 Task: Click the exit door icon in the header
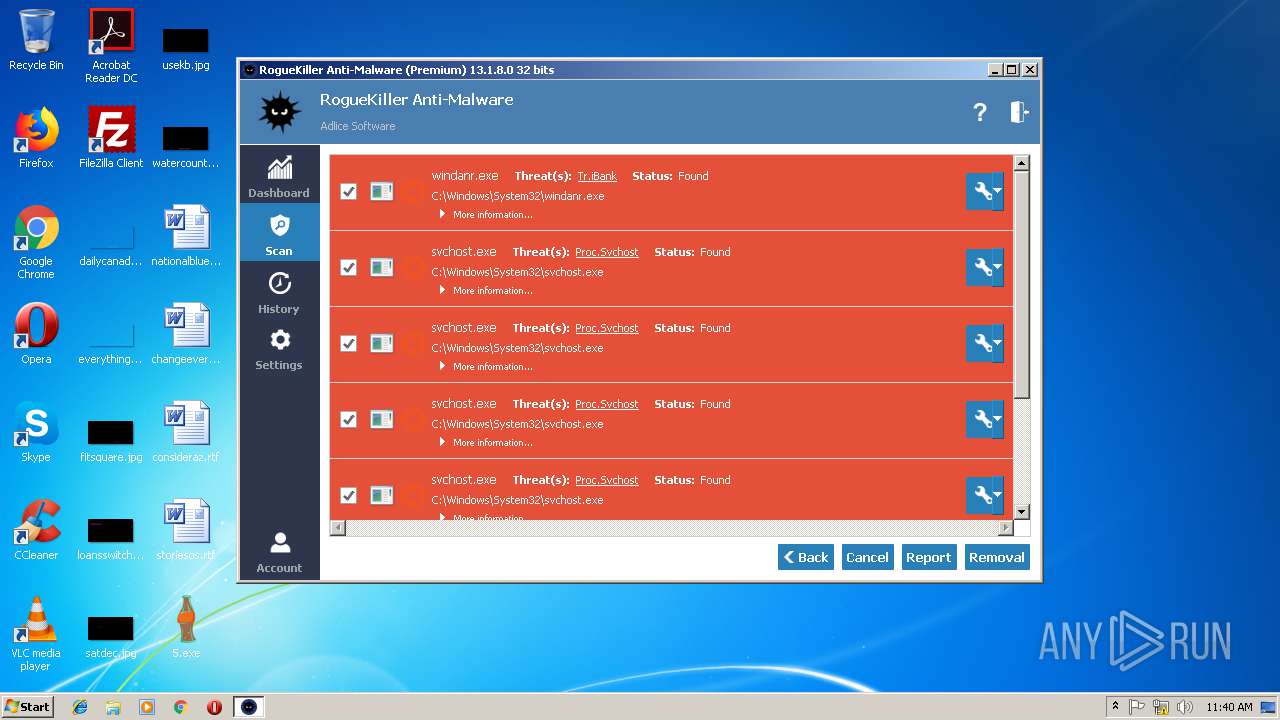coord(1019,112)
